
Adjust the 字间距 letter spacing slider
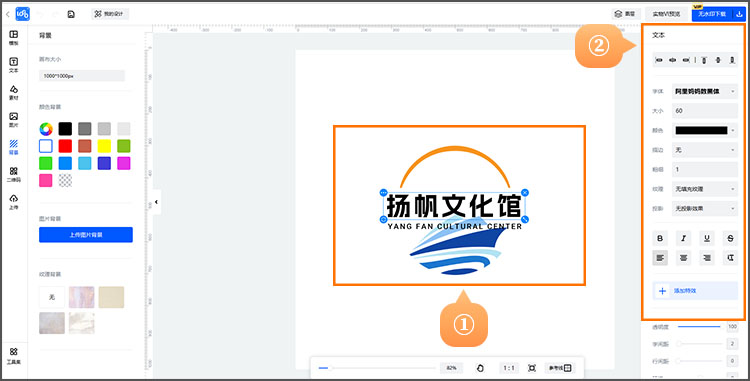pos(699,344)
